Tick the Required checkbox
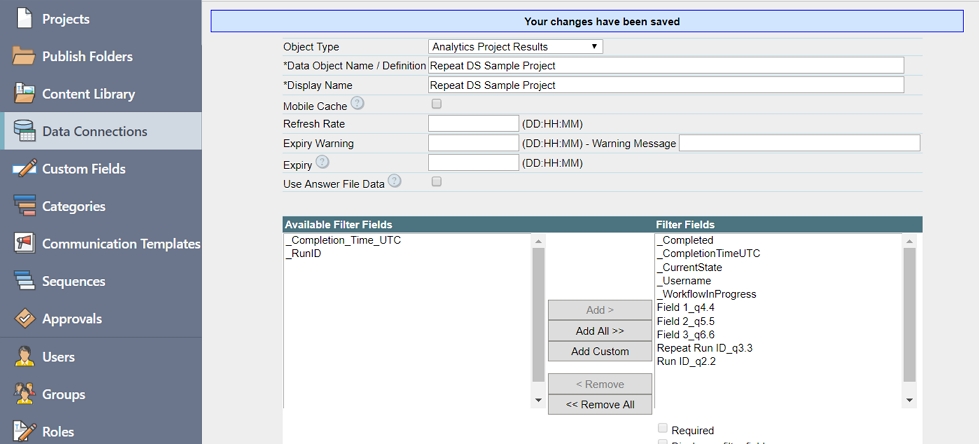The width and height of the screenshot is (979, 444). point(662,428)
